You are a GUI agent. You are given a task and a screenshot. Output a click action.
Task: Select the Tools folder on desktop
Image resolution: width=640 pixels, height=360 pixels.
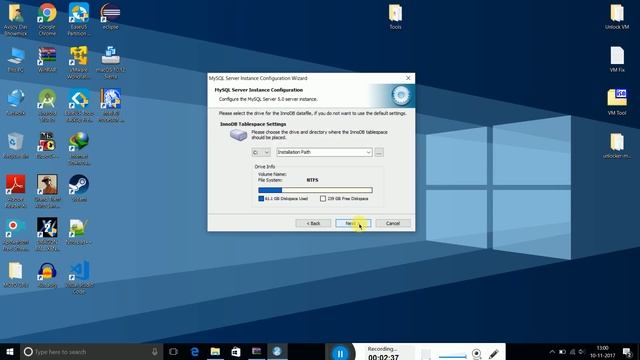395,17
